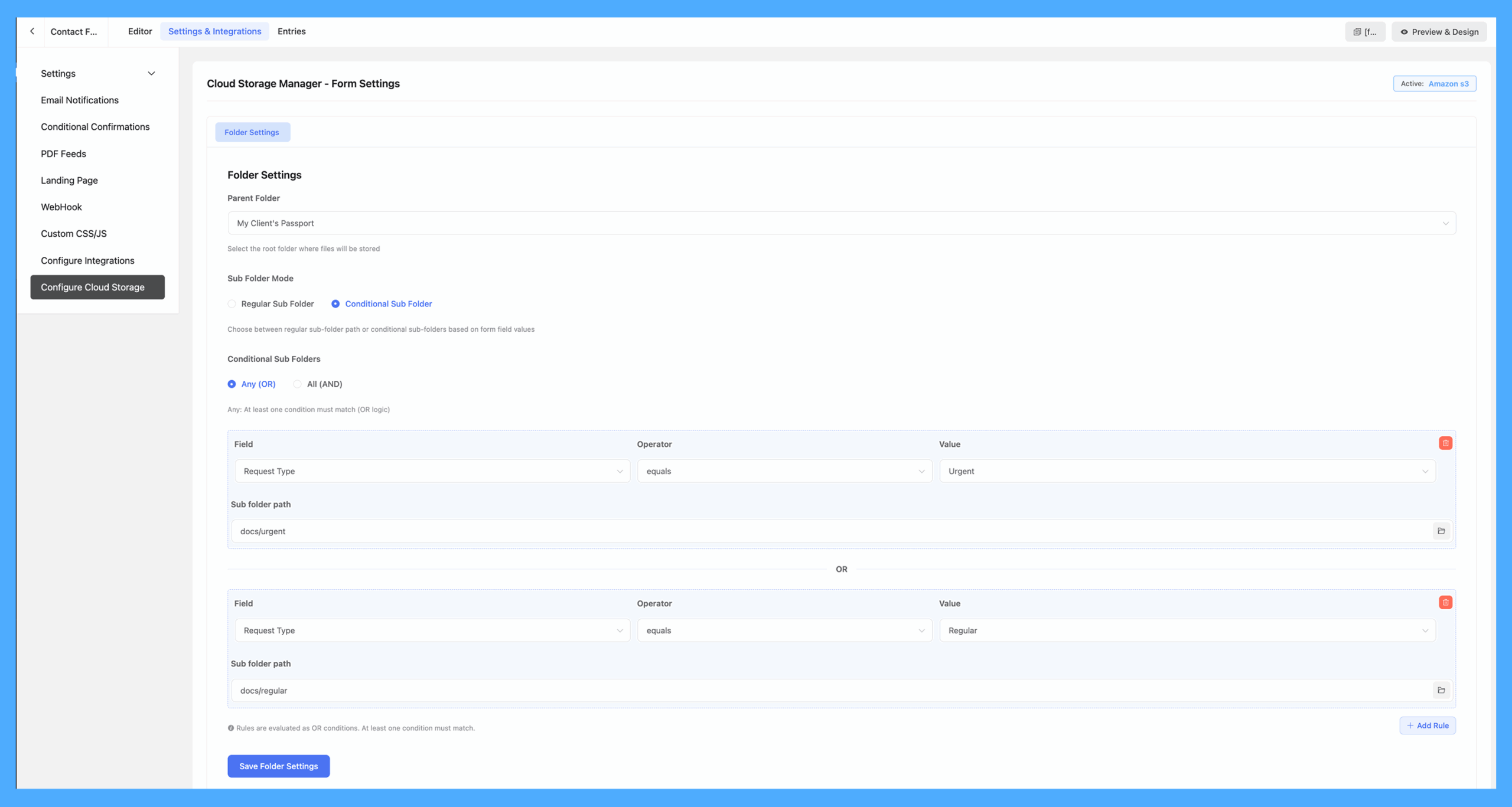
Task: Collapse the Settings sidebar section
Action: tap(151, 74)
